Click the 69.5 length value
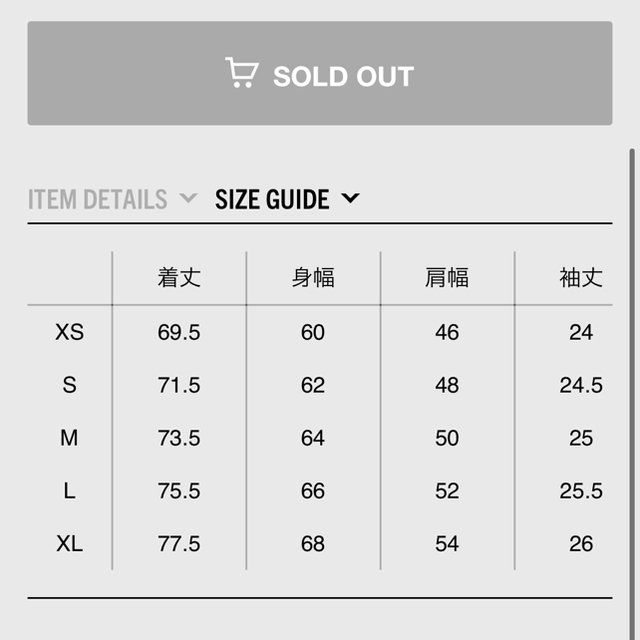 179,332
